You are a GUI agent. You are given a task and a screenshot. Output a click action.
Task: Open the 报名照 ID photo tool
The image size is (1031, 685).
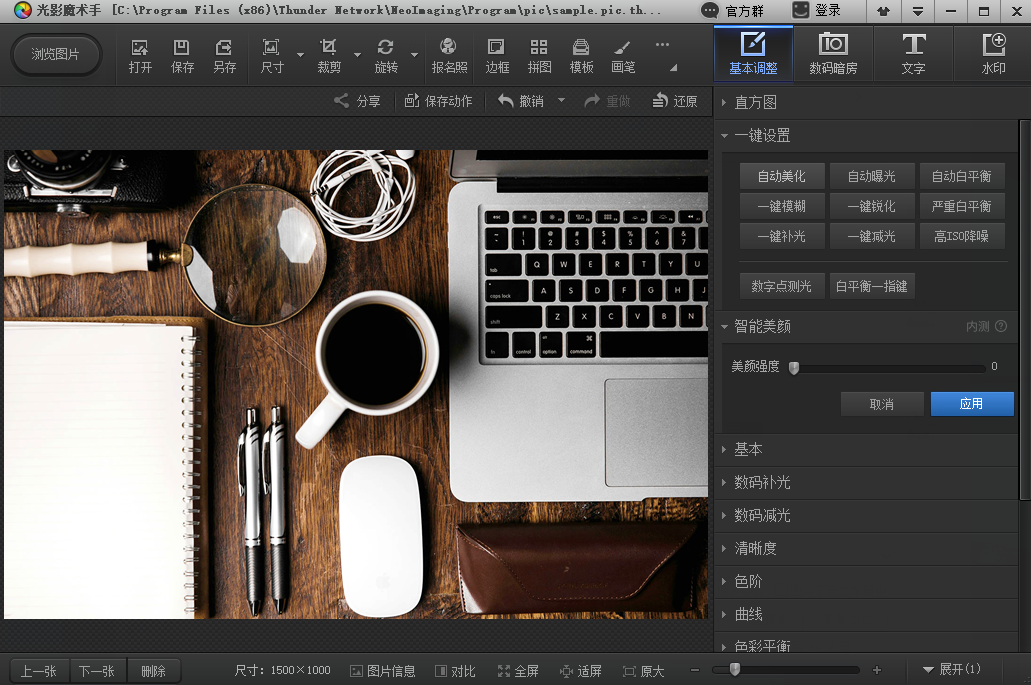coord(449,56)
